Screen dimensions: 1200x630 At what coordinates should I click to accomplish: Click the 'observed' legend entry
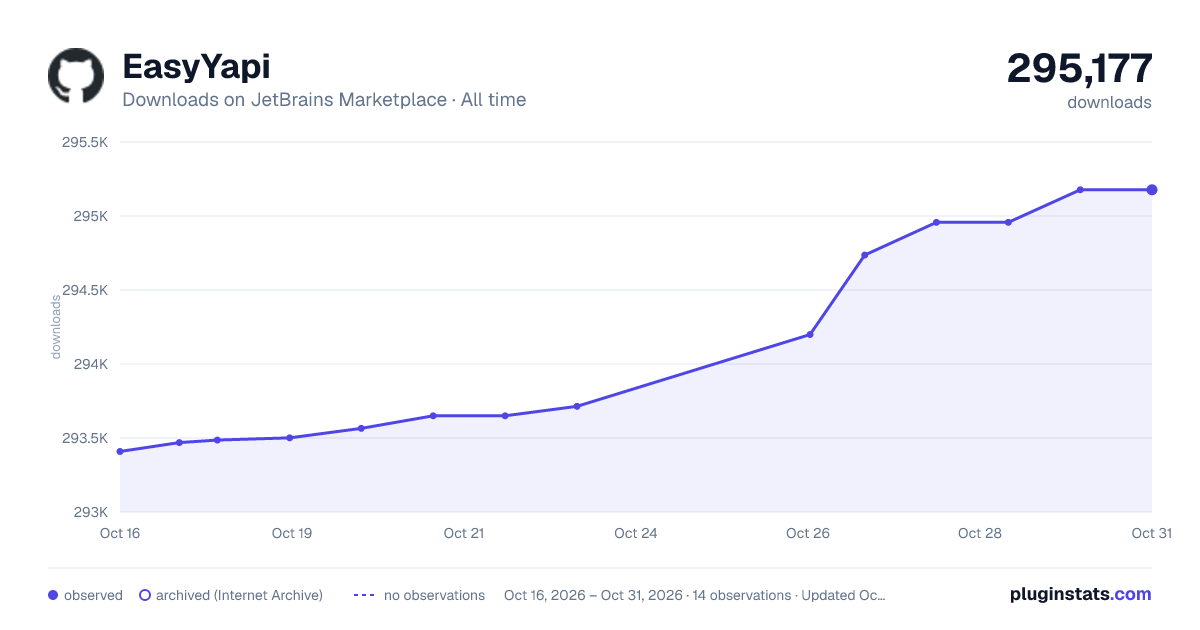pos(85,595)
